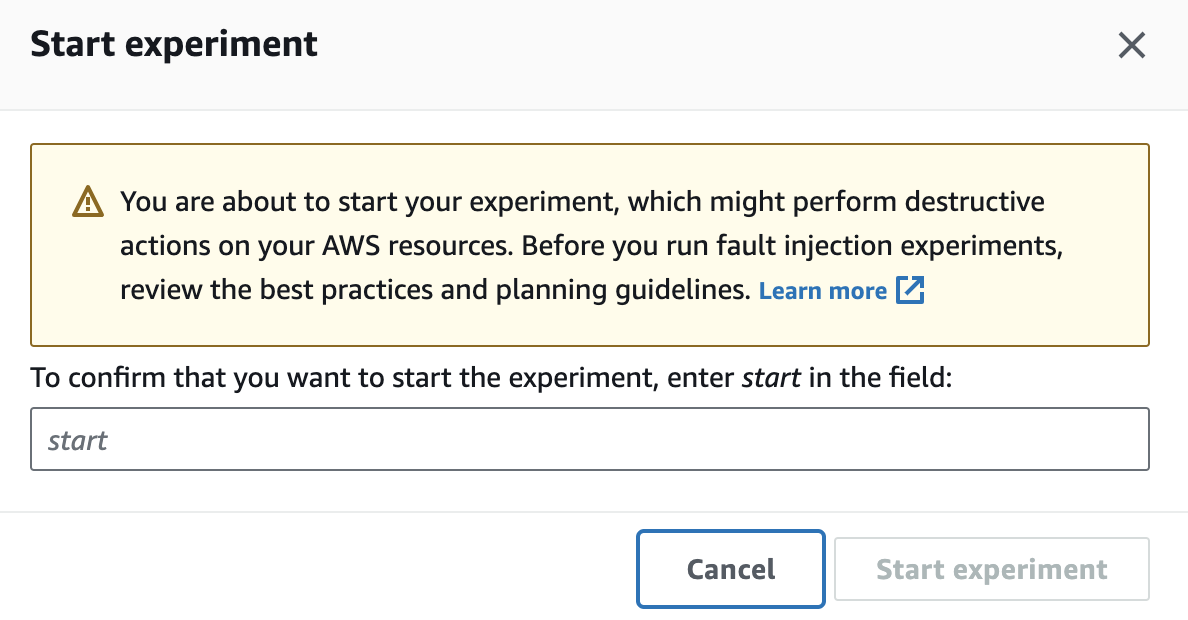Click the start placeholder text inside field

click(x=78, y=440)
